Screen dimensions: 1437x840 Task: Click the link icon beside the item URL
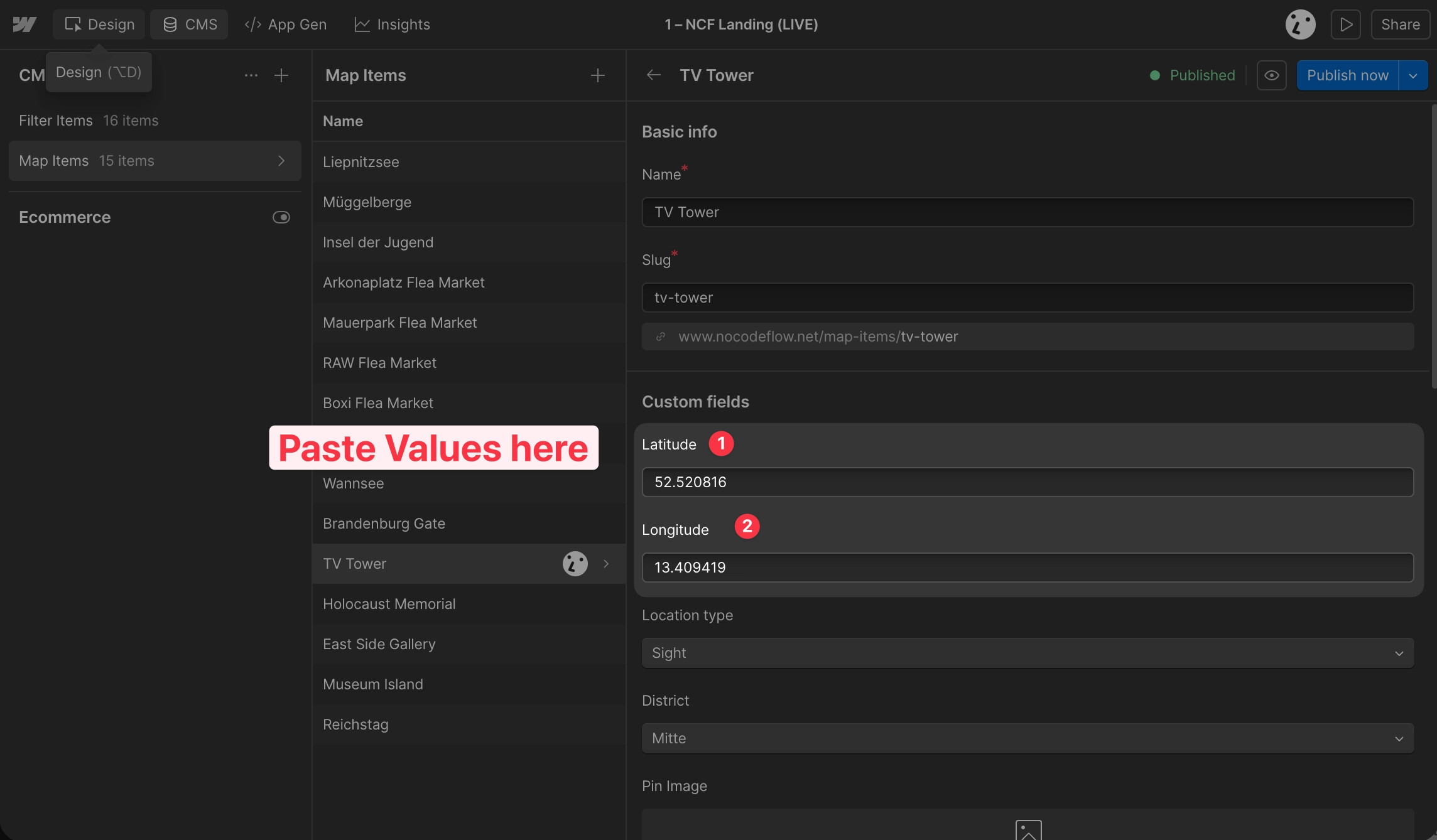(661, 337)
